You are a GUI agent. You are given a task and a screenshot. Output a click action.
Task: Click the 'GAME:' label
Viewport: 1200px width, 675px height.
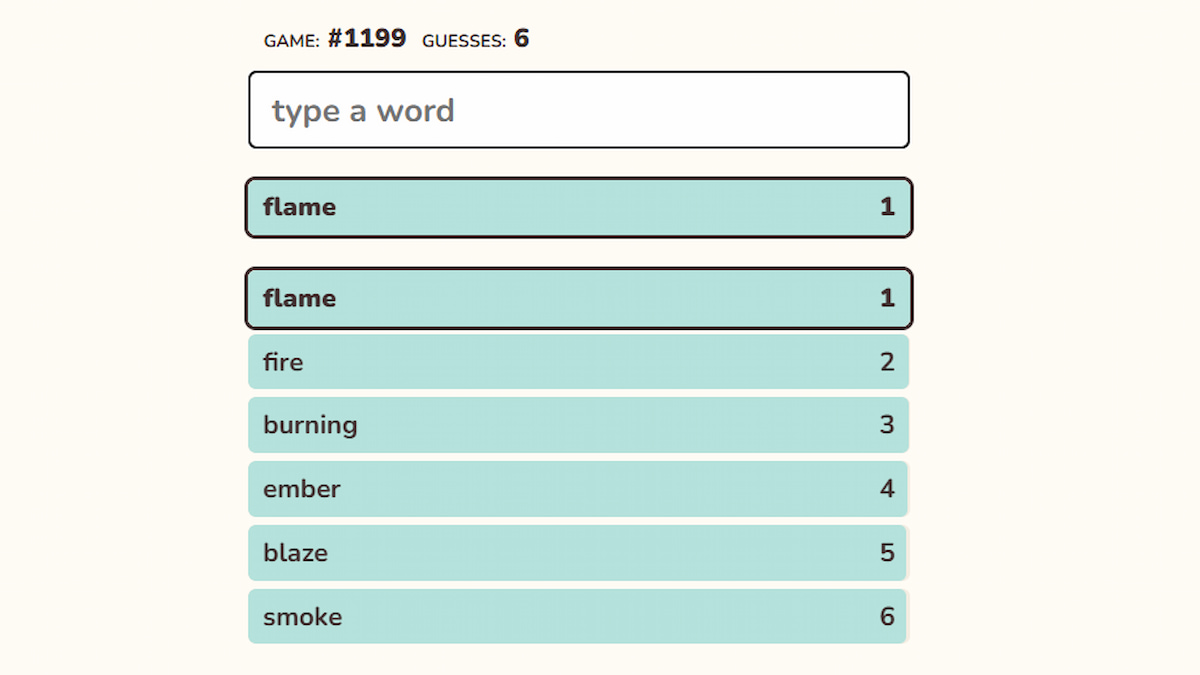[x=292, y=41]
